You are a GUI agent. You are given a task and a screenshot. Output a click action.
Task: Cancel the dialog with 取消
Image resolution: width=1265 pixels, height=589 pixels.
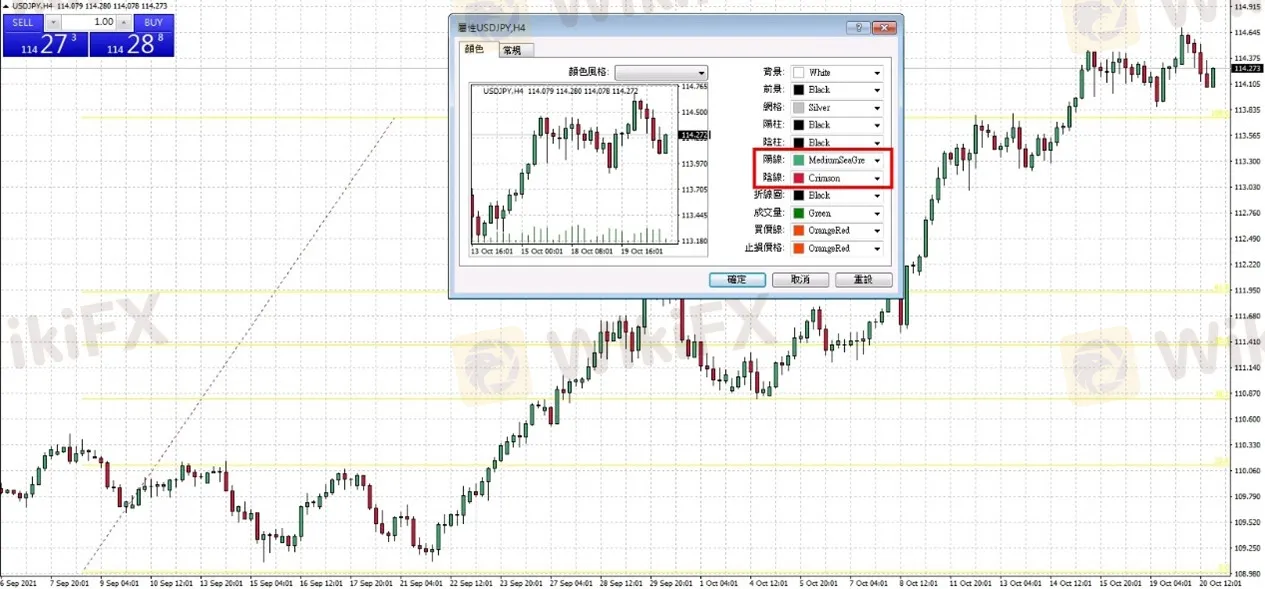coord(800,280)
